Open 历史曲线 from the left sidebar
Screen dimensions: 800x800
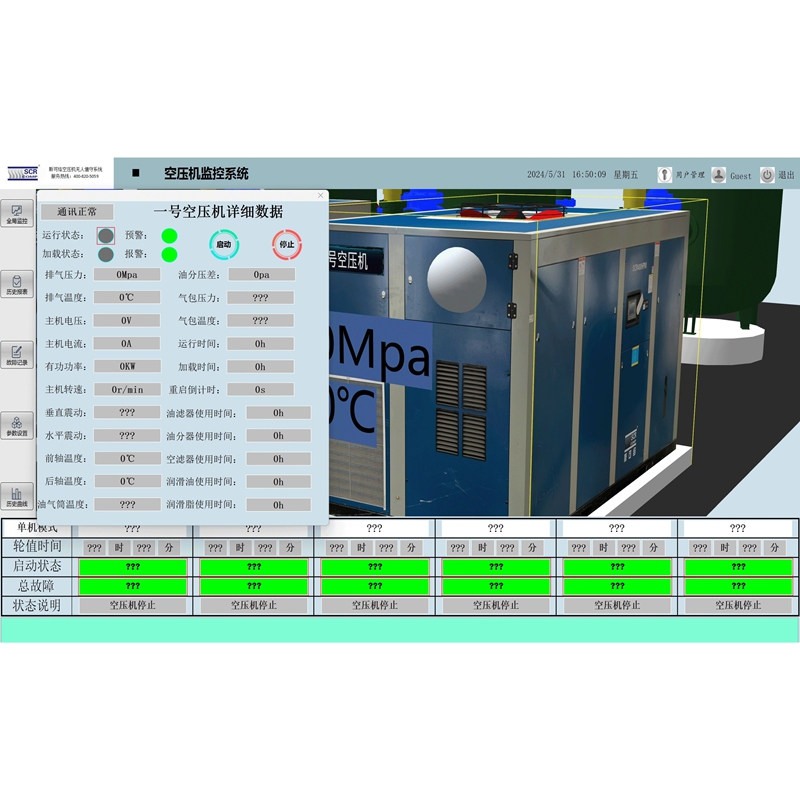[16, 495]
